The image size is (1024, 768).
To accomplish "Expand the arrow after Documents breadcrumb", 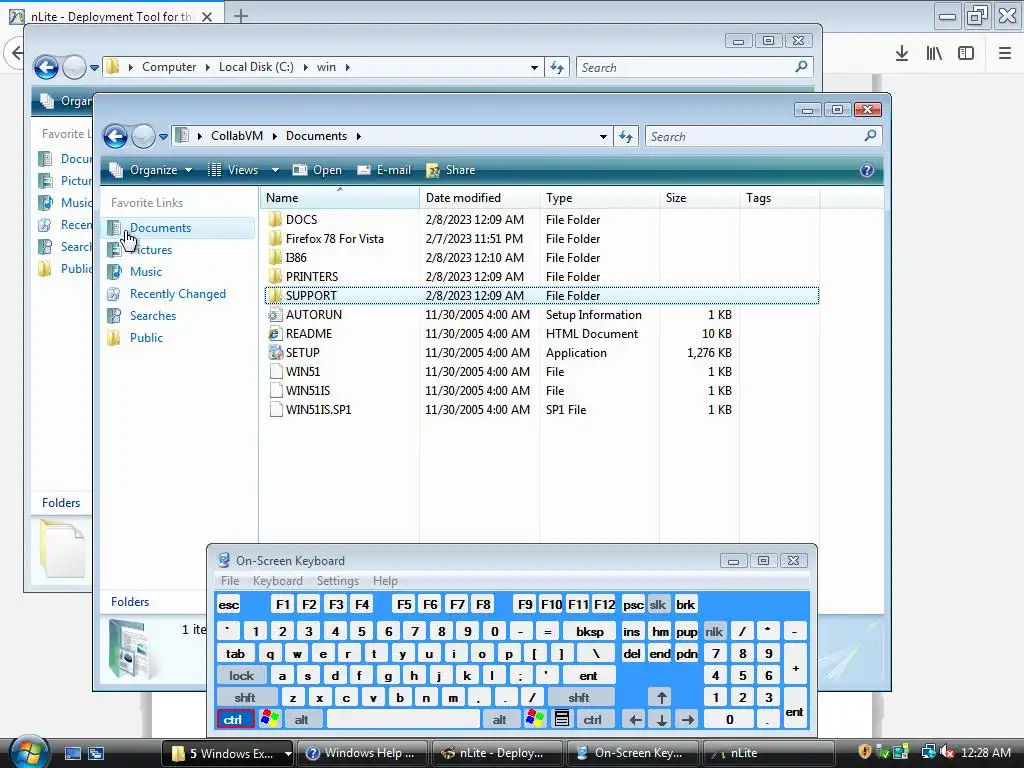I will tap(359, 136).
